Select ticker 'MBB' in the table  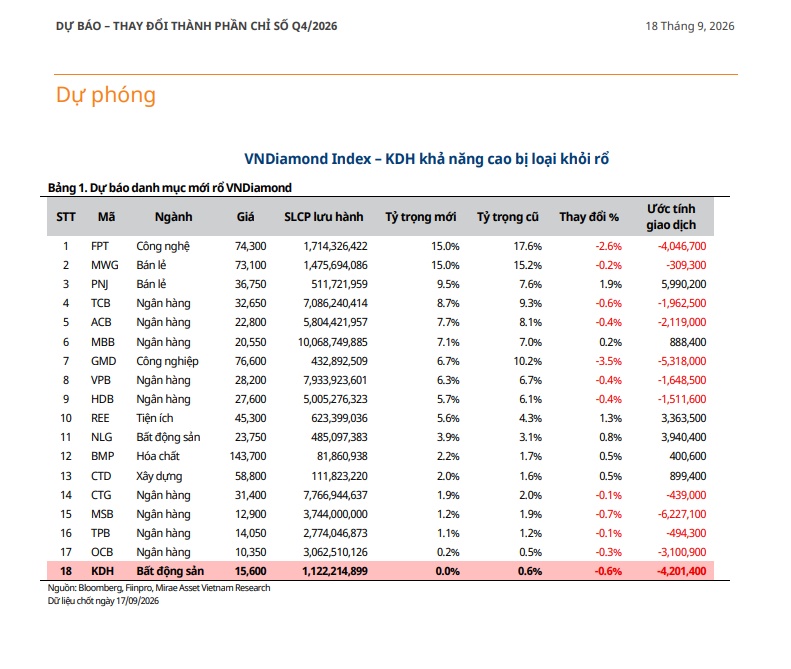[102, 342]
